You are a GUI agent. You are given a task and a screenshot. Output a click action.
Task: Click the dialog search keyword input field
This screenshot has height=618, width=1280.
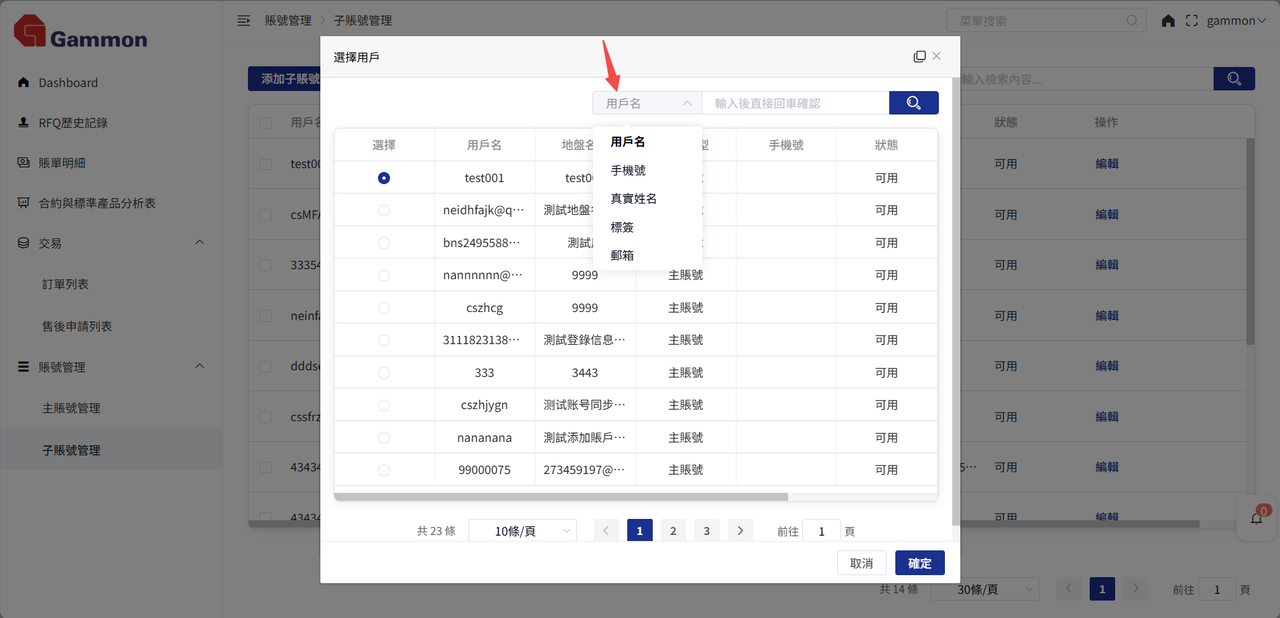(795, 103)
